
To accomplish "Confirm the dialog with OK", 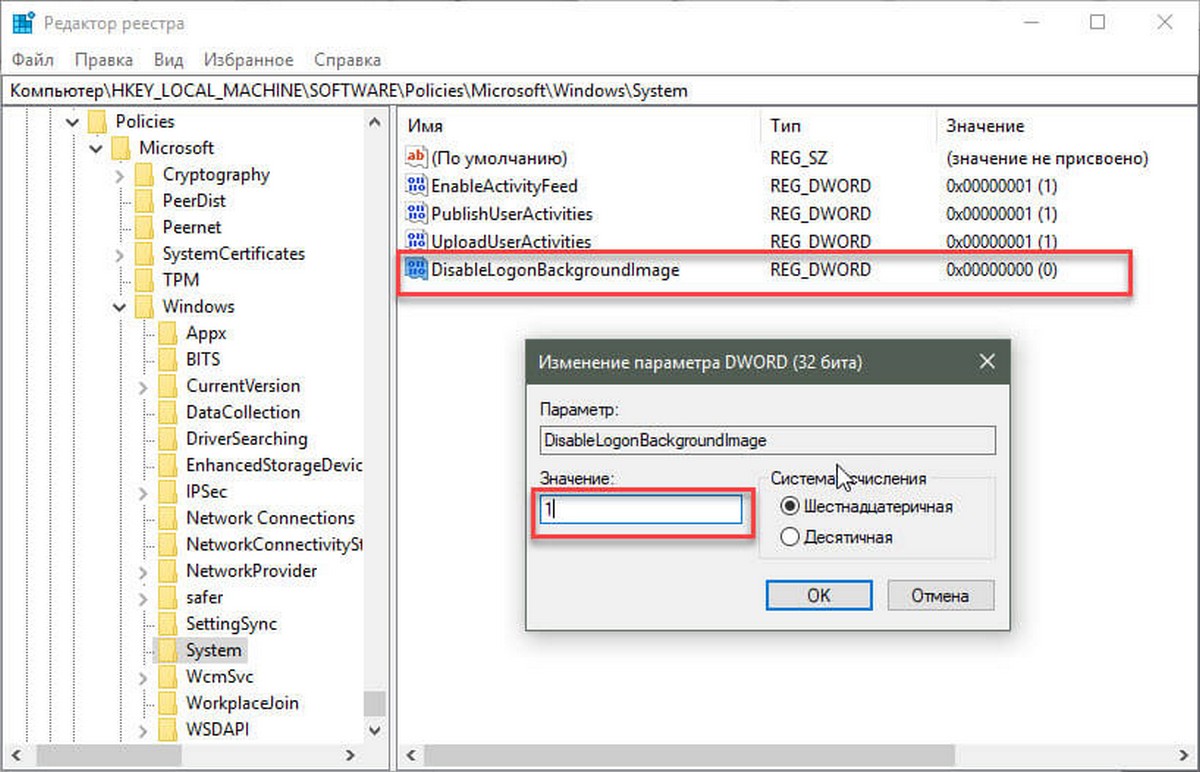I will 819,595.
